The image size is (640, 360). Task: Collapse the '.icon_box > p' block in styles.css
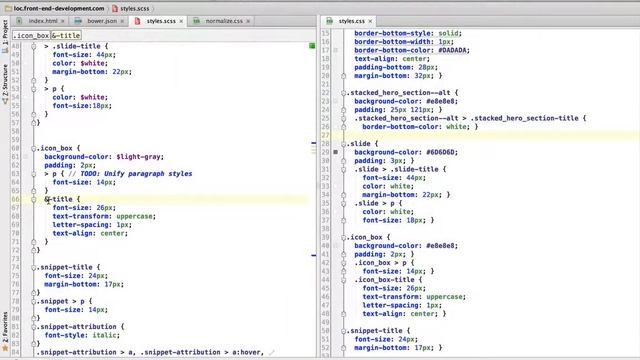[x=344, y=262]
